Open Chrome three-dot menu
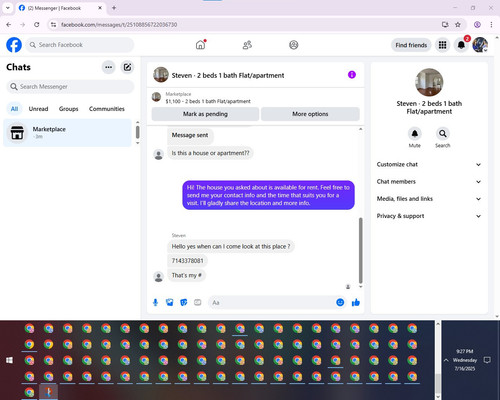Viewport: 500px width, 400px height. [491, 25]
